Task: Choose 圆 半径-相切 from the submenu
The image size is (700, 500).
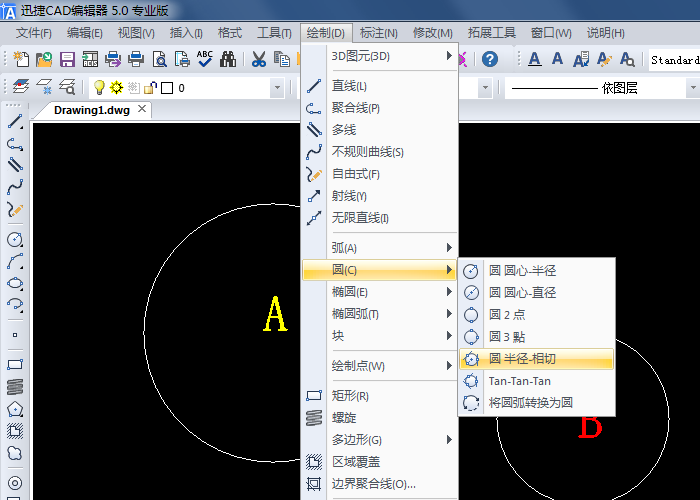Action: (x=535, y=358)
